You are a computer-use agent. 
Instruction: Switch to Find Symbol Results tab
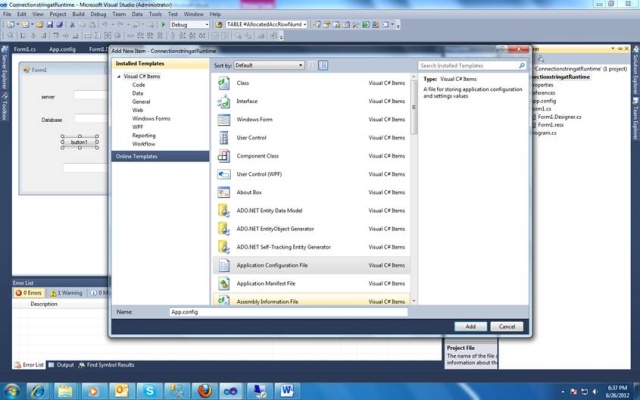click(x=106, y=365)
